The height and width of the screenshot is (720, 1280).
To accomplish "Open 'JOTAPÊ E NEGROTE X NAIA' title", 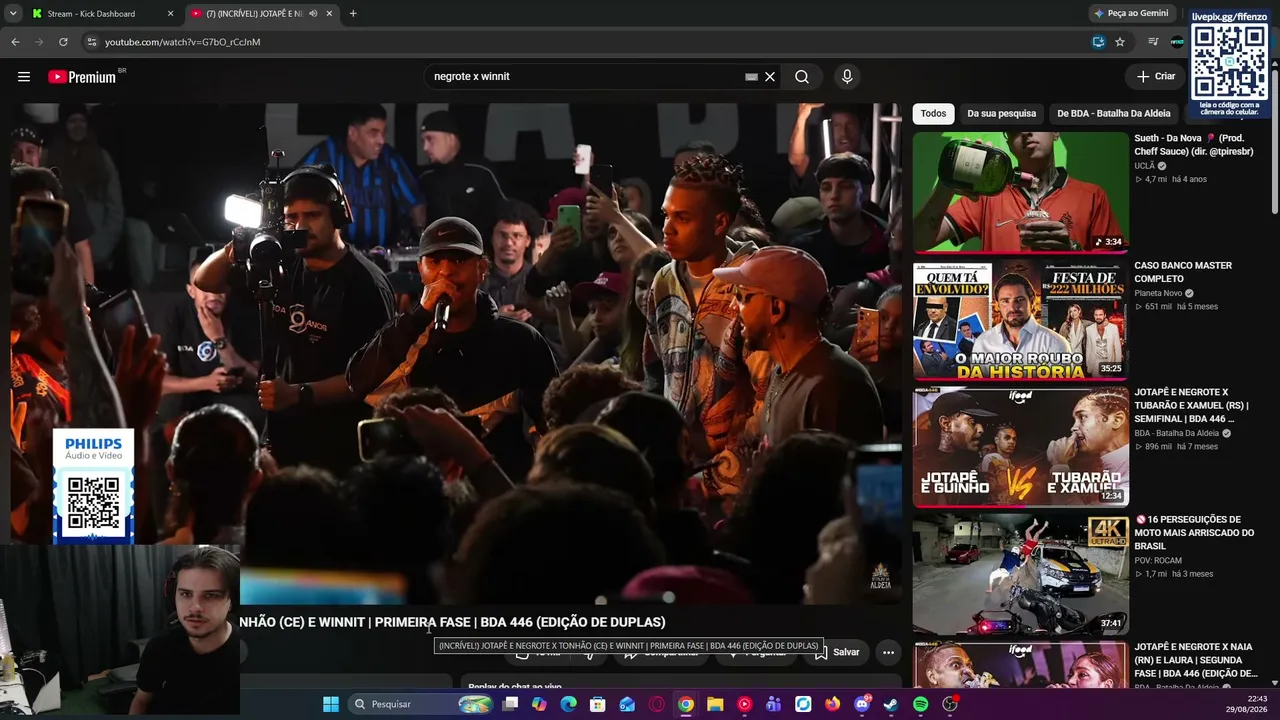I will tap(1196, 660).
